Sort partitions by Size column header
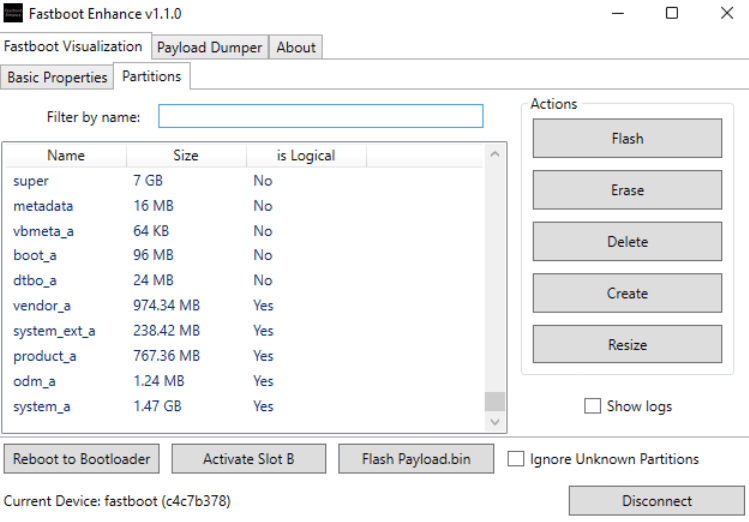Viewport: 749px width, 522px height. [x=186, y=155]
